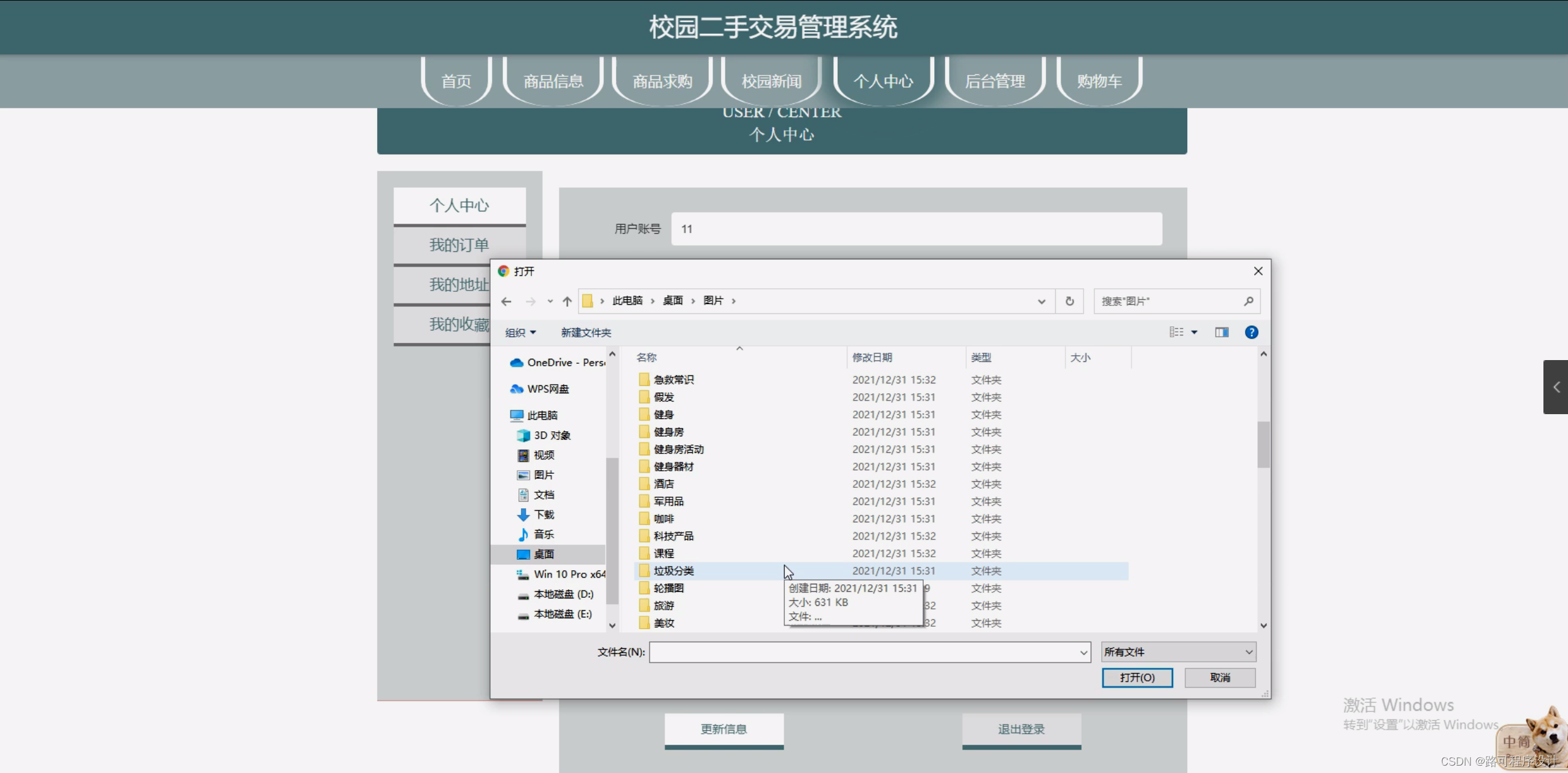Open the 购物车 menu item
Image resolution: width=1568 pixels, height=773 pixels.
[1098, 80]
